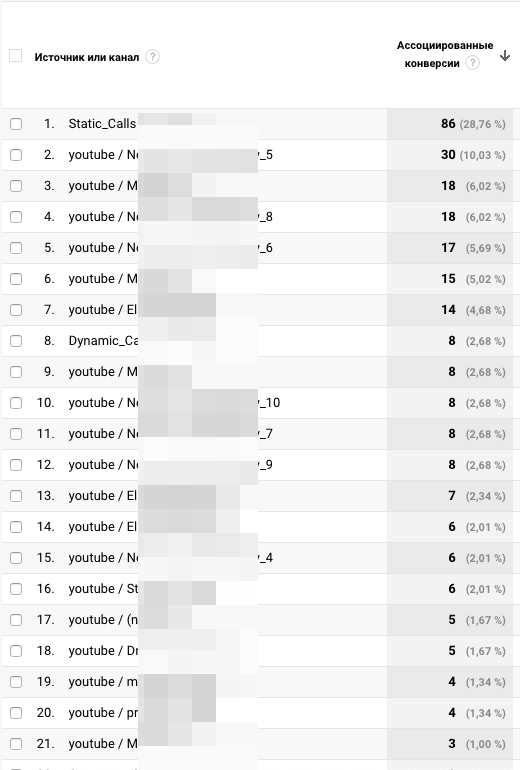Open youtube / Dr link in row 18

(104, 650)
